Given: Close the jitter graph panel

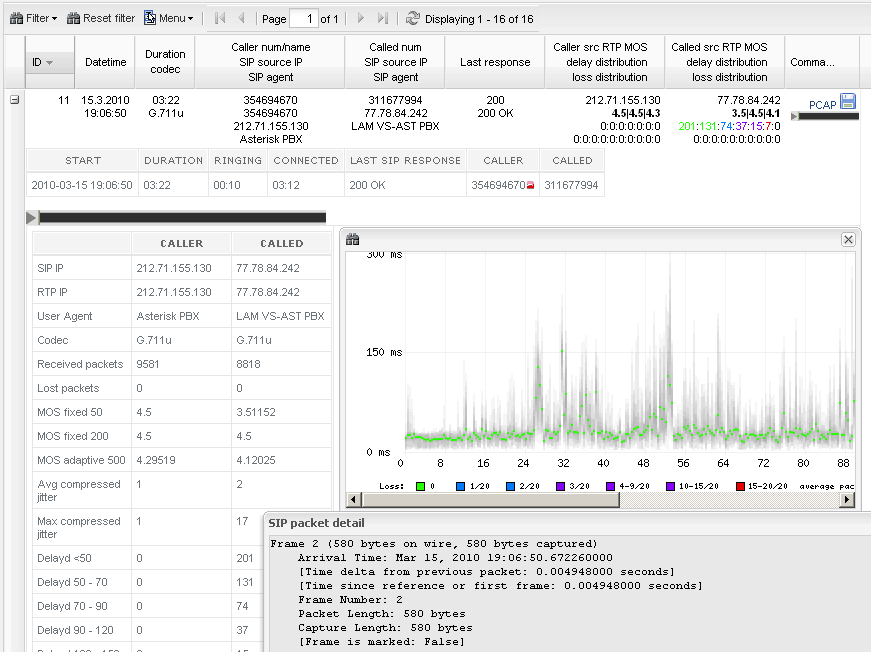Looking at the screenshot, I should point(848,239).
